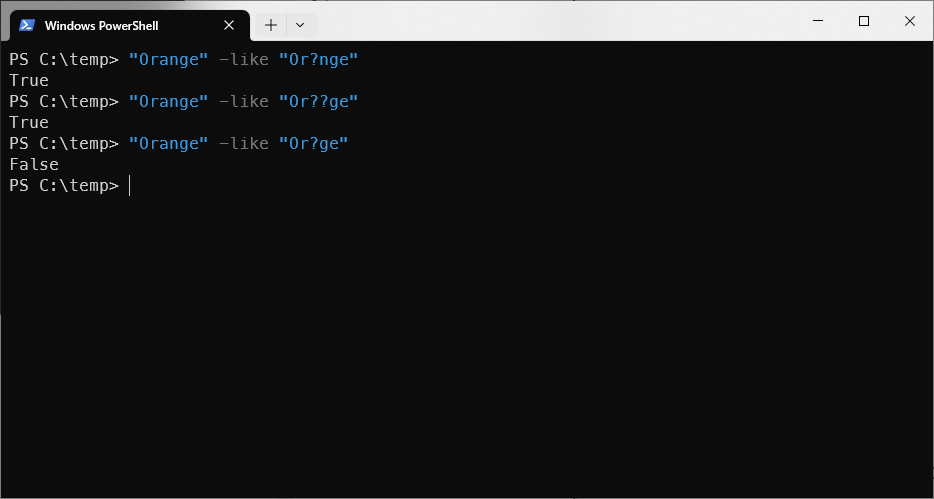Click the "Or??ge" pattern string
This screenshot has width=934, height=499.
coord(319,102)
